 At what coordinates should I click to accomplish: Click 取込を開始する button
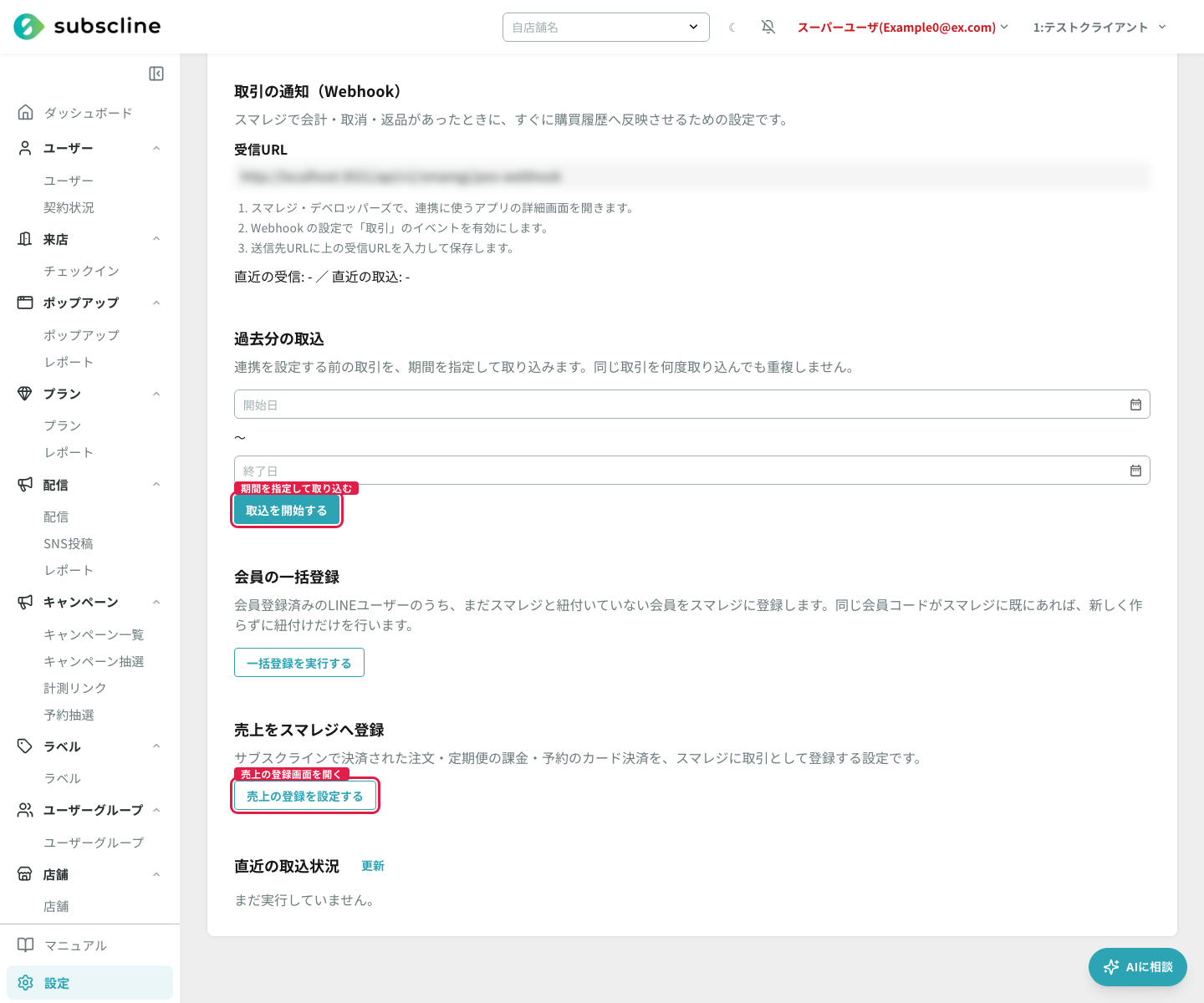[287, 511]
